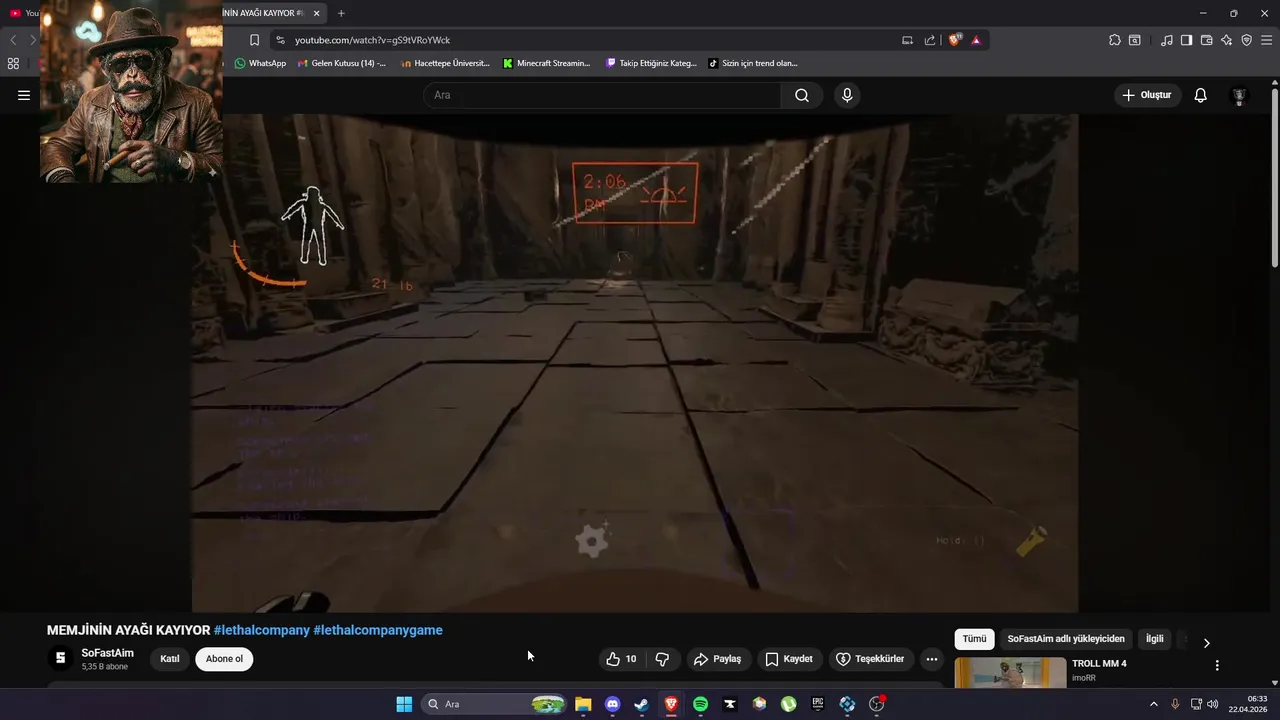This screenshot has height=720, width=1280.
Task: Click the bookmark icon in address bar
Action: pyautogui.click(x=254, y=40)
